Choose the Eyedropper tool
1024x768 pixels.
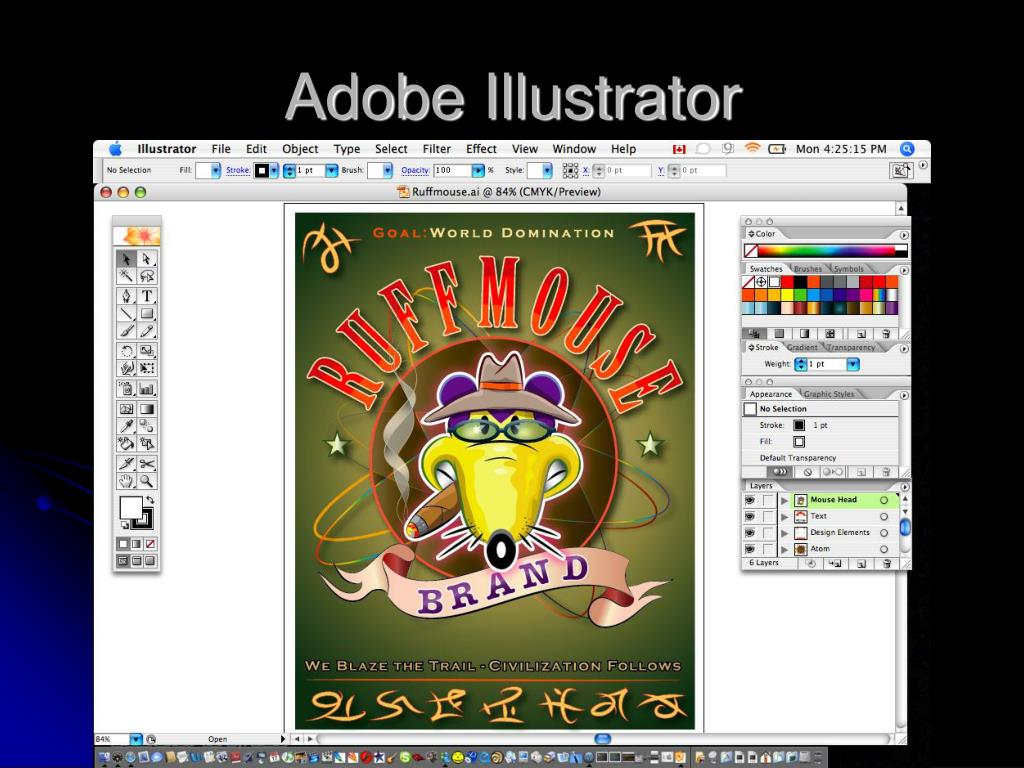click(x=127, y=426)
